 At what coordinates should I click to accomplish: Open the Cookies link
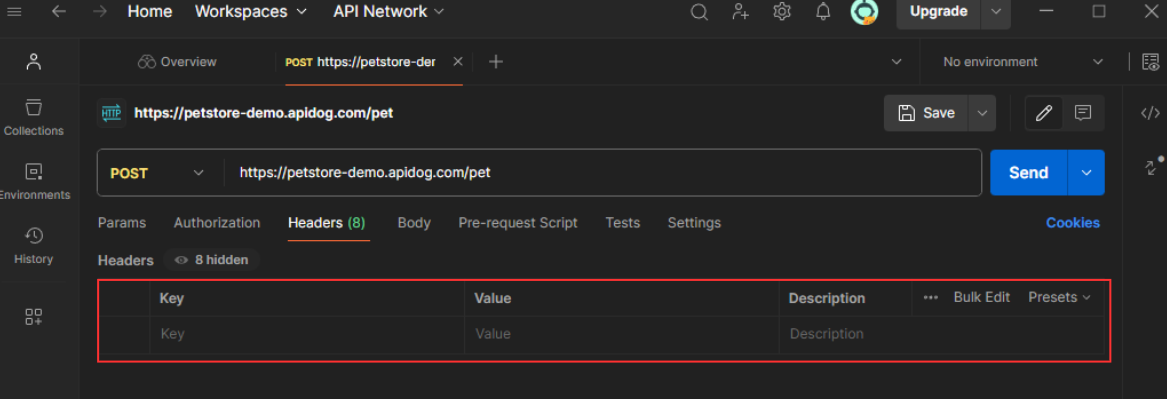tap(1072, 223)
